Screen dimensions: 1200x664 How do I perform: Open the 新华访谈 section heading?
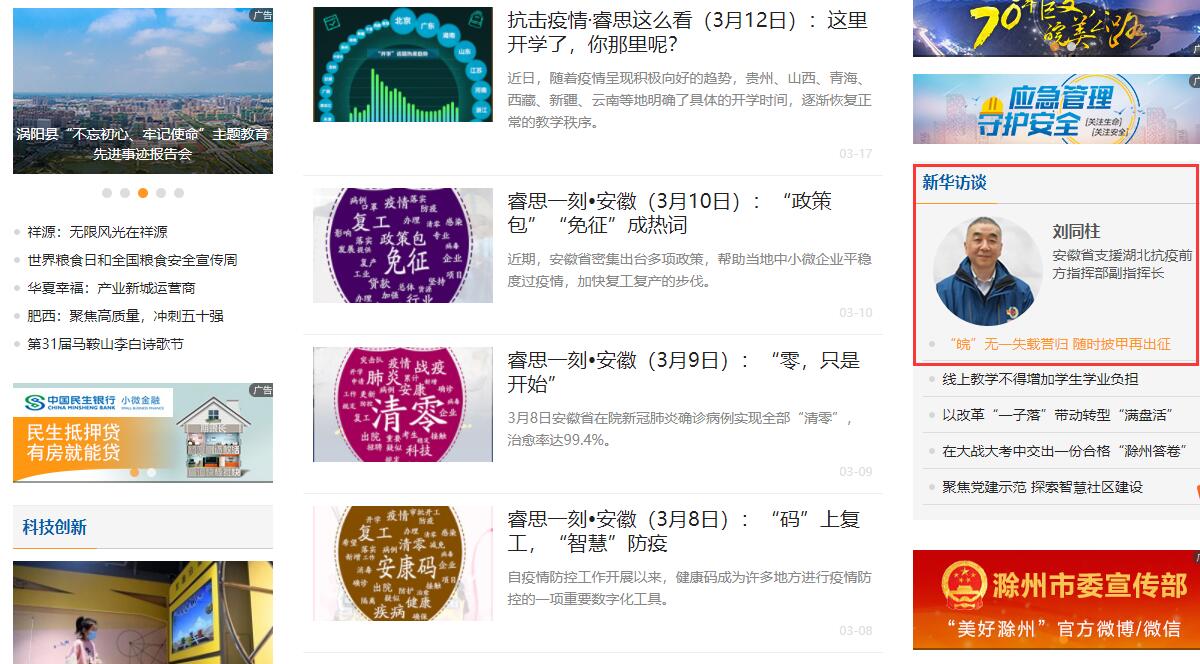[954, 182]
